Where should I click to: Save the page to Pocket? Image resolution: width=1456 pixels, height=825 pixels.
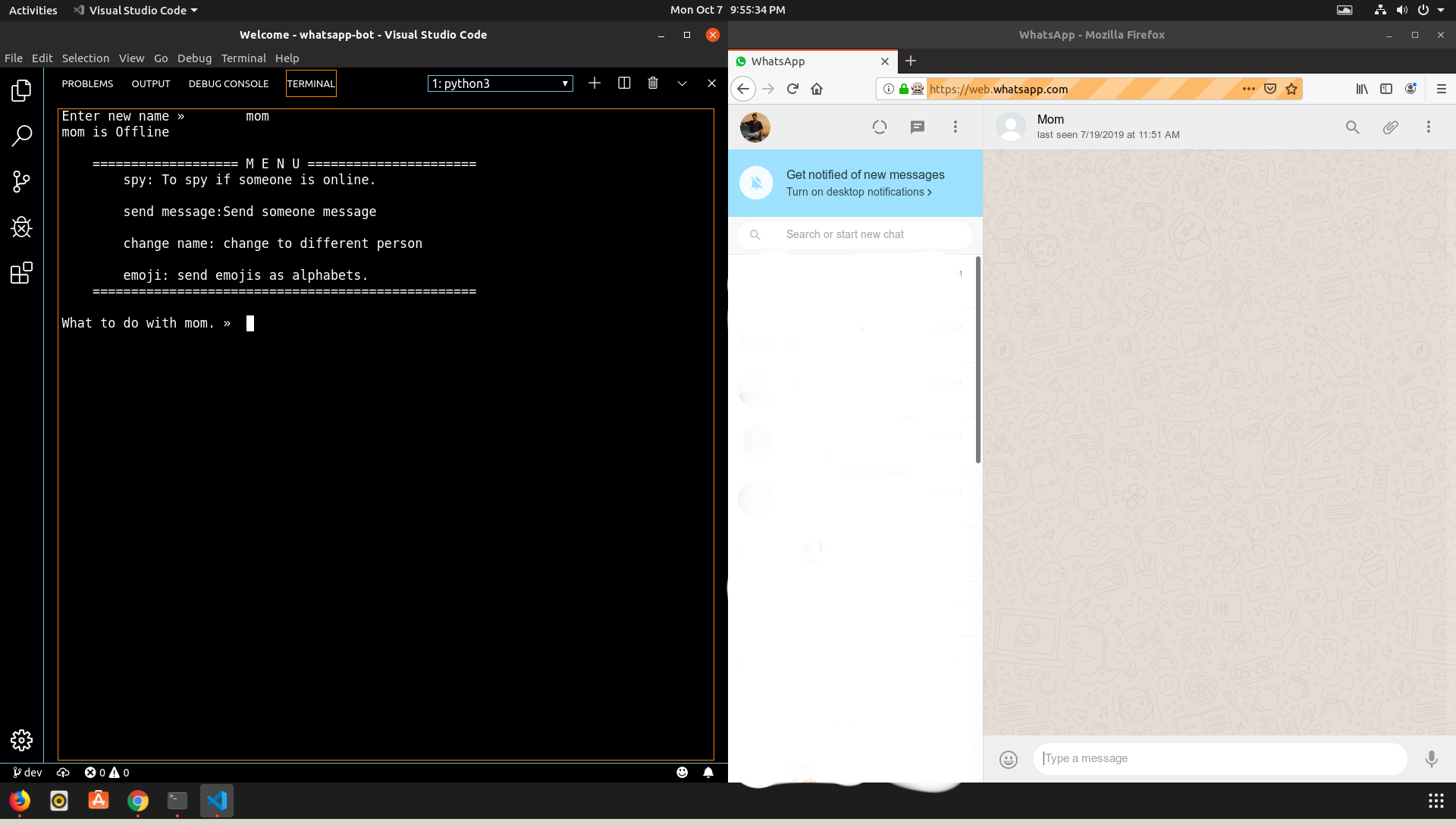coord(1270,89)
